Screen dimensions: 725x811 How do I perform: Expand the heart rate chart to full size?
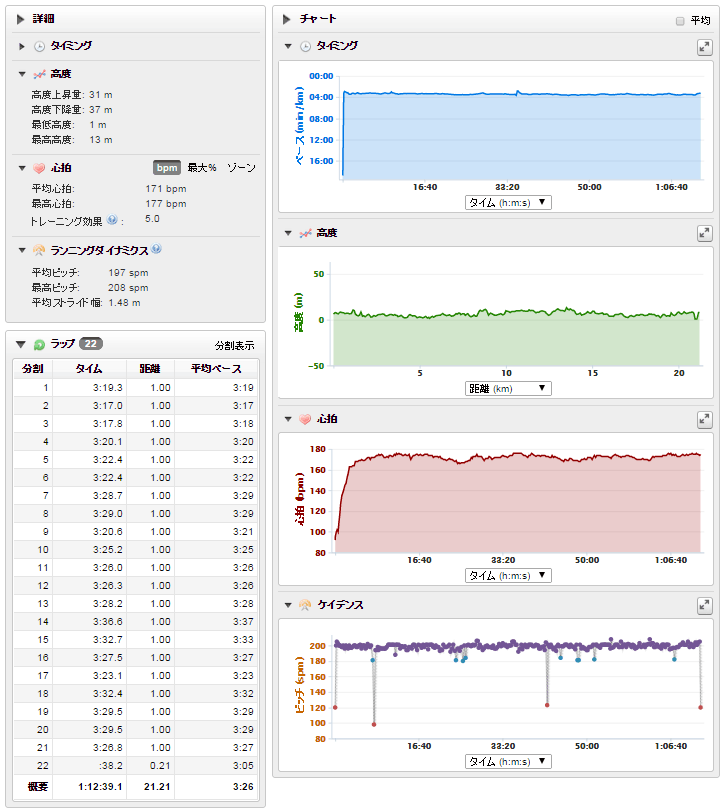pos(704,419)
